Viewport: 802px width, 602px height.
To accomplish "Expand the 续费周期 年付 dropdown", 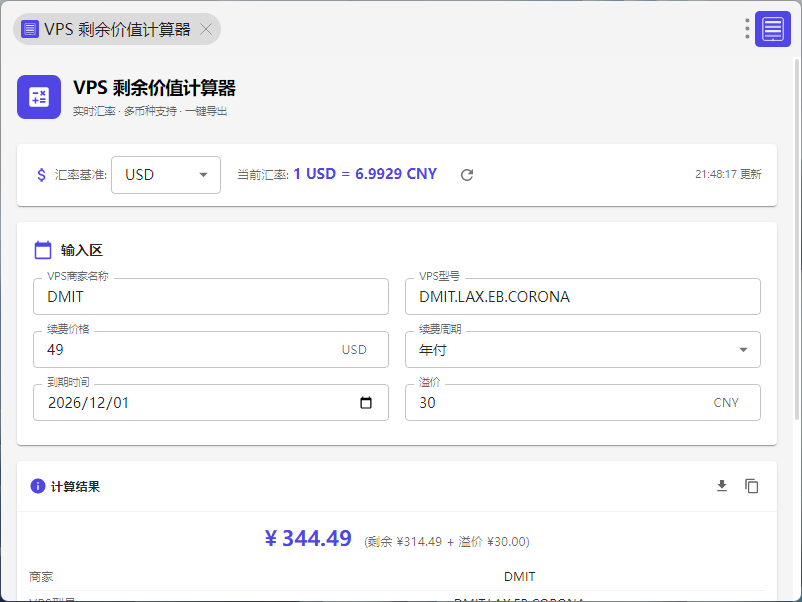I will pyautogui.click(x=582, y=350).
